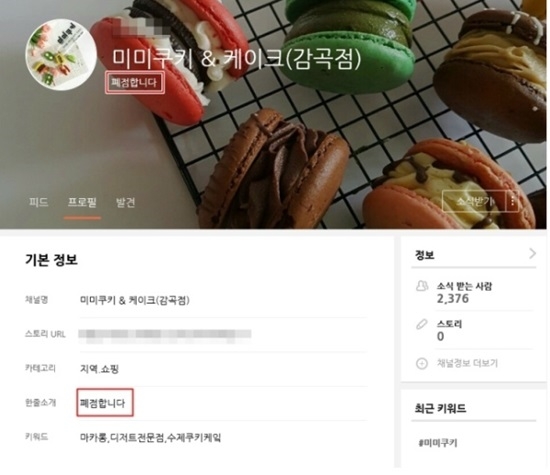Click the 폐점합니다 status under title
Screen dimensions: 550x475
pyautogui.click(x=135, y=83)
